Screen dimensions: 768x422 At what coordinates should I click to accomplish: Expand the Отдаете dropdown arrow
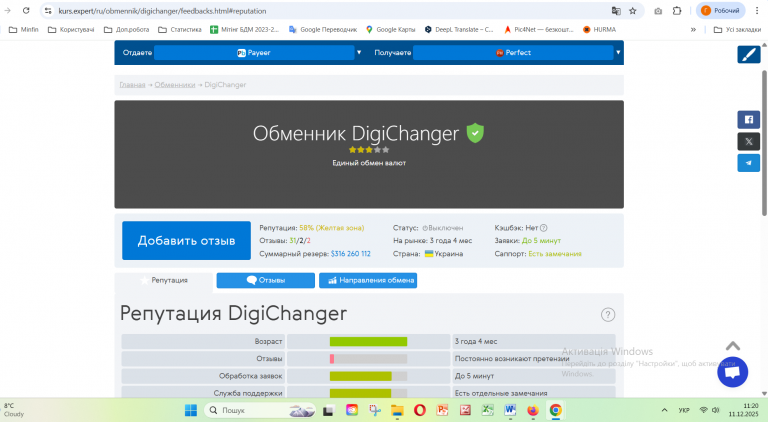point(359,52)
